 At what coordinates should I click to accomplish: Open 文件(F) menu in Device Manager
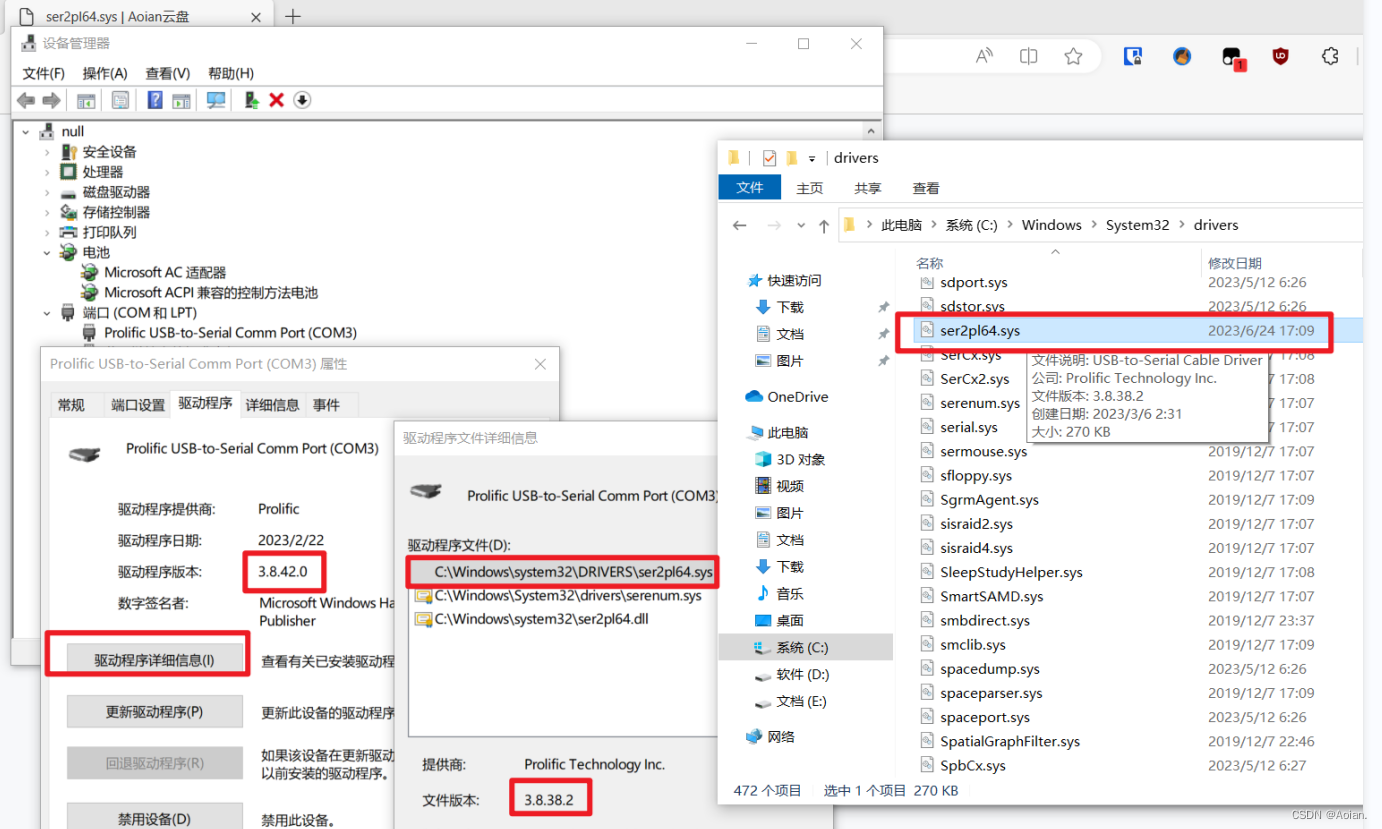coord(43,73)
